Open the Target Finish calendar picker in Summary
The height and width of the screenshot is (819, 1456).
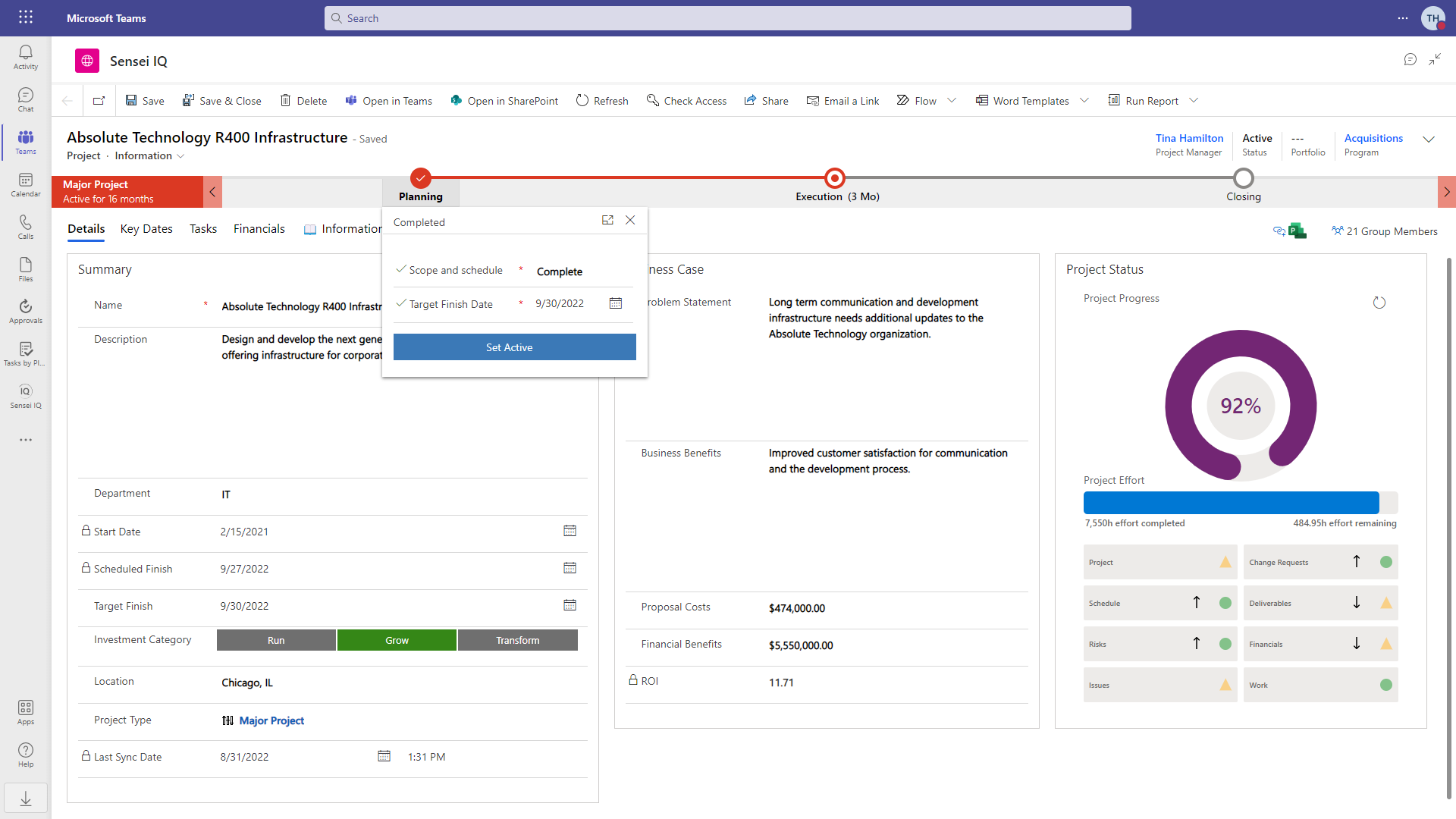[x=570, y=605]
